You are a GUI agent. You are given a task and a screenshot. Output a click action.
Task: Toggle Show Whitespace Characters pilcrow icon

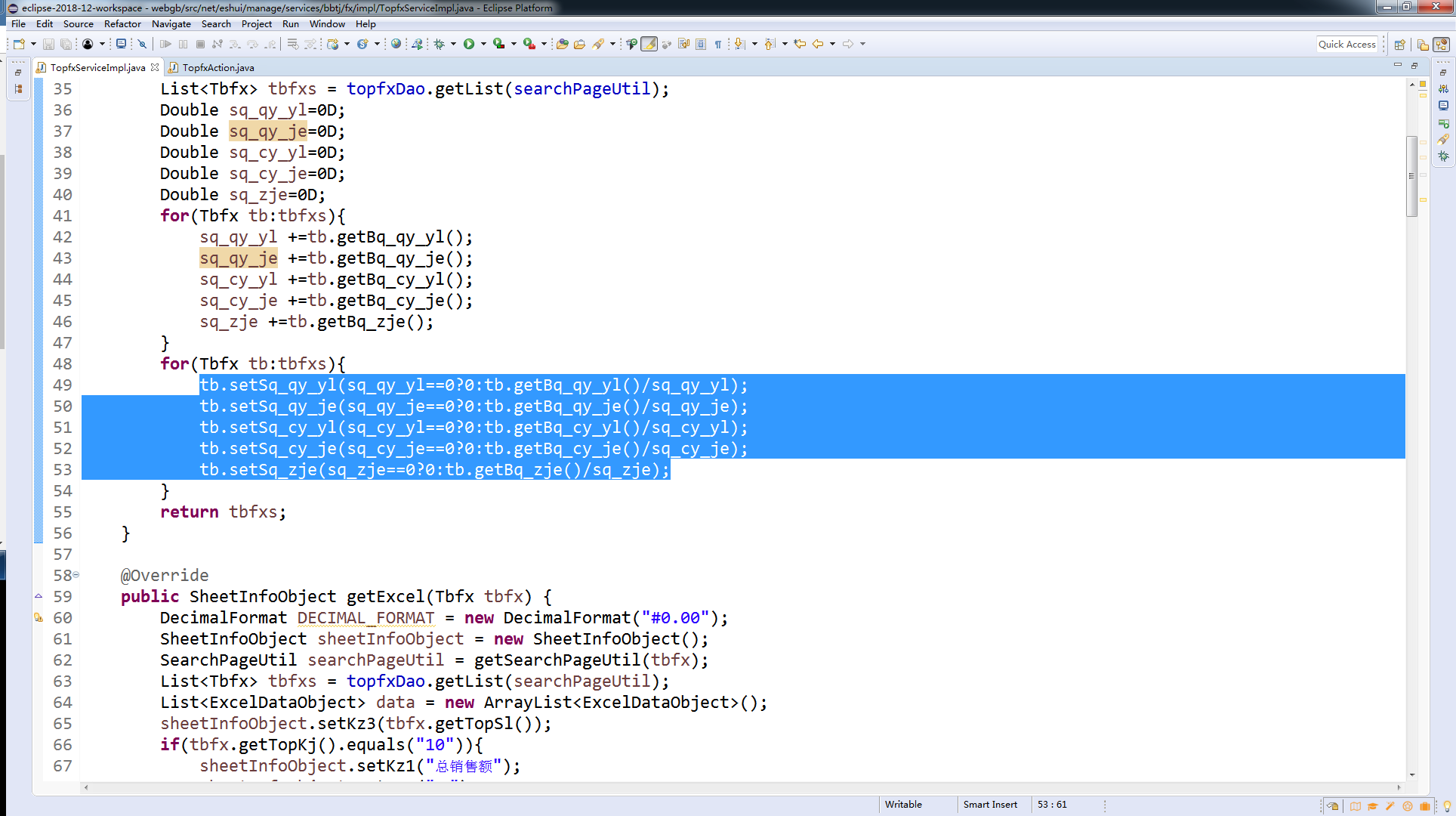tap(718, 44)
